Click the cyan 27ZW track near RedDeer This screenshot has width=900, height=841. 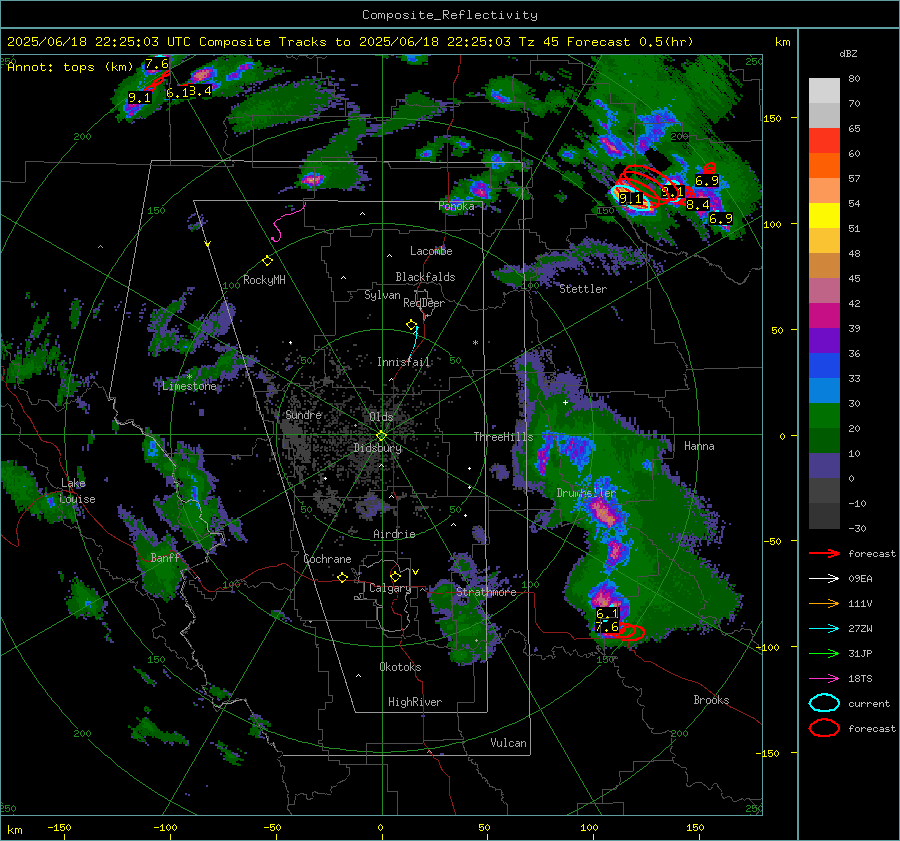coord(414,342)
